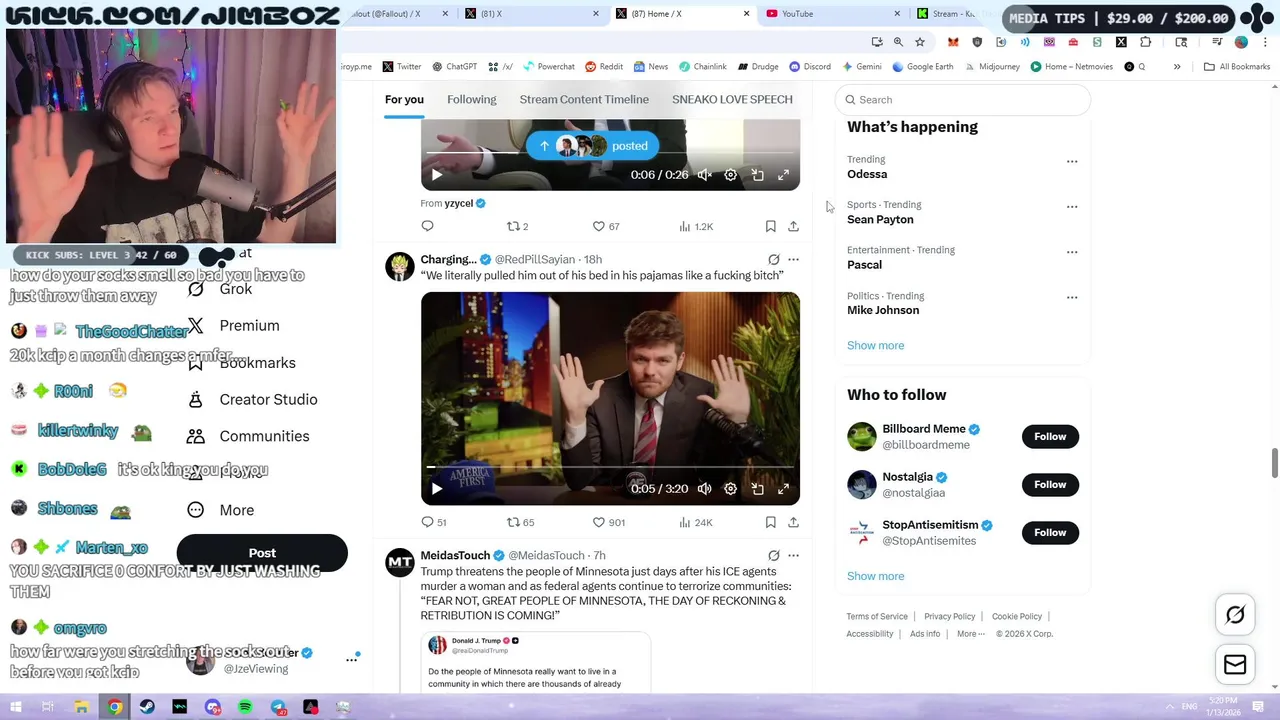1280x720 pixels.
Task: Open the Reddit bookmark
Action: tap(604, 67)
